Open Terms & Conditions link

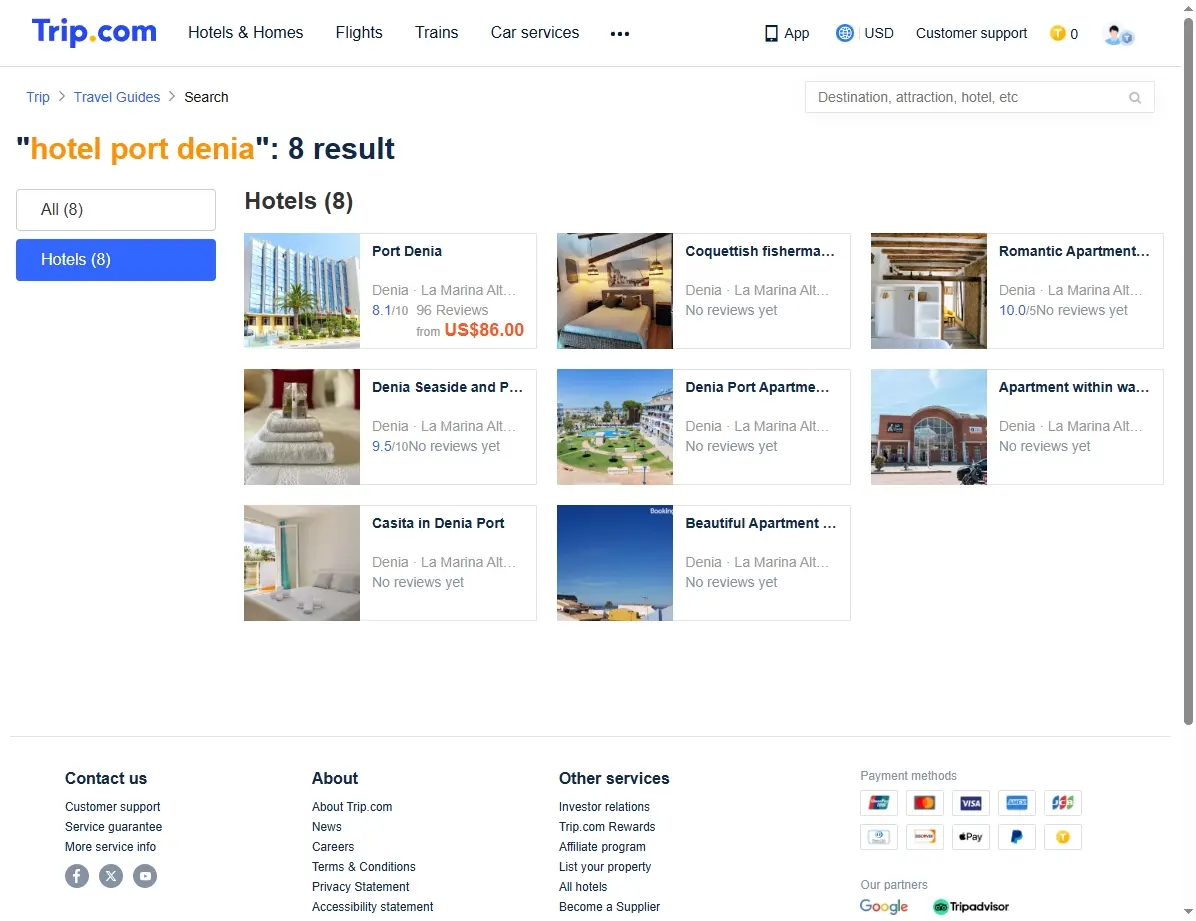coord(364,867)
